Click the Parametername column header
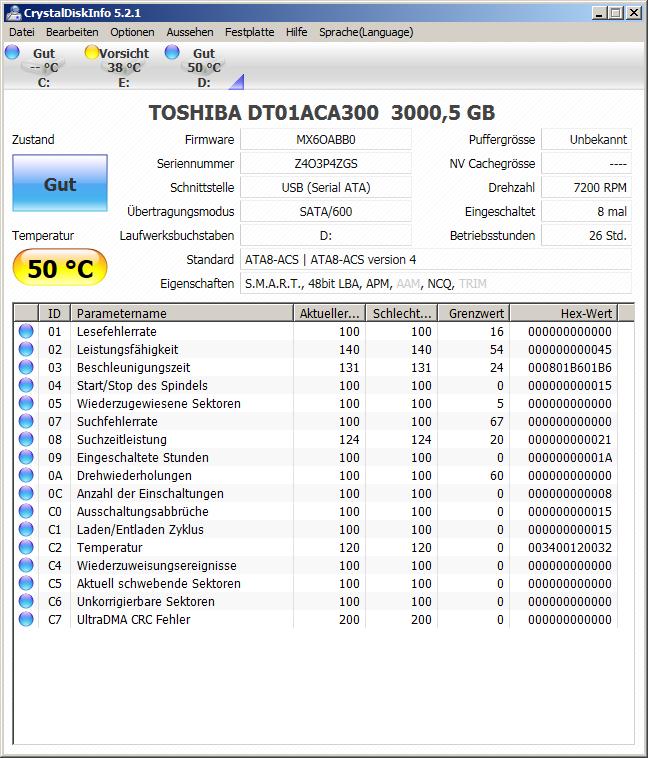 [182, 313]
